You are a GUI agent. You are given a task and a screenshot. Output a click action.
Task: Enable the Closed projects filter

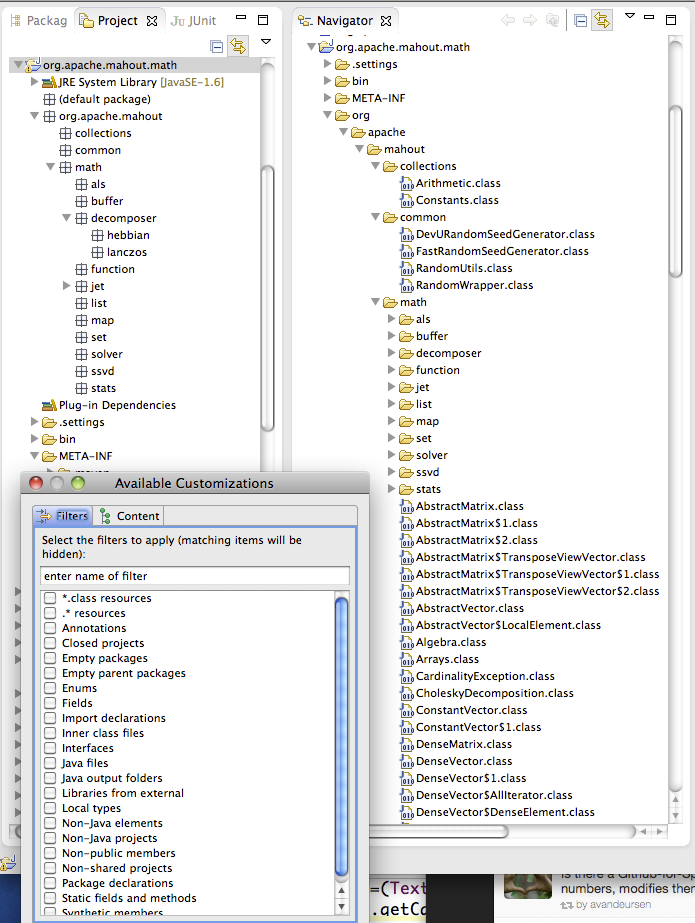click(x=51, y=643)
